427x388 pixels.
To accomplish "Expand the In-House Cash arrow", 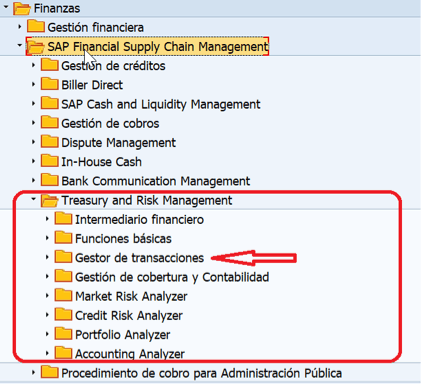I will pos(33,161).
